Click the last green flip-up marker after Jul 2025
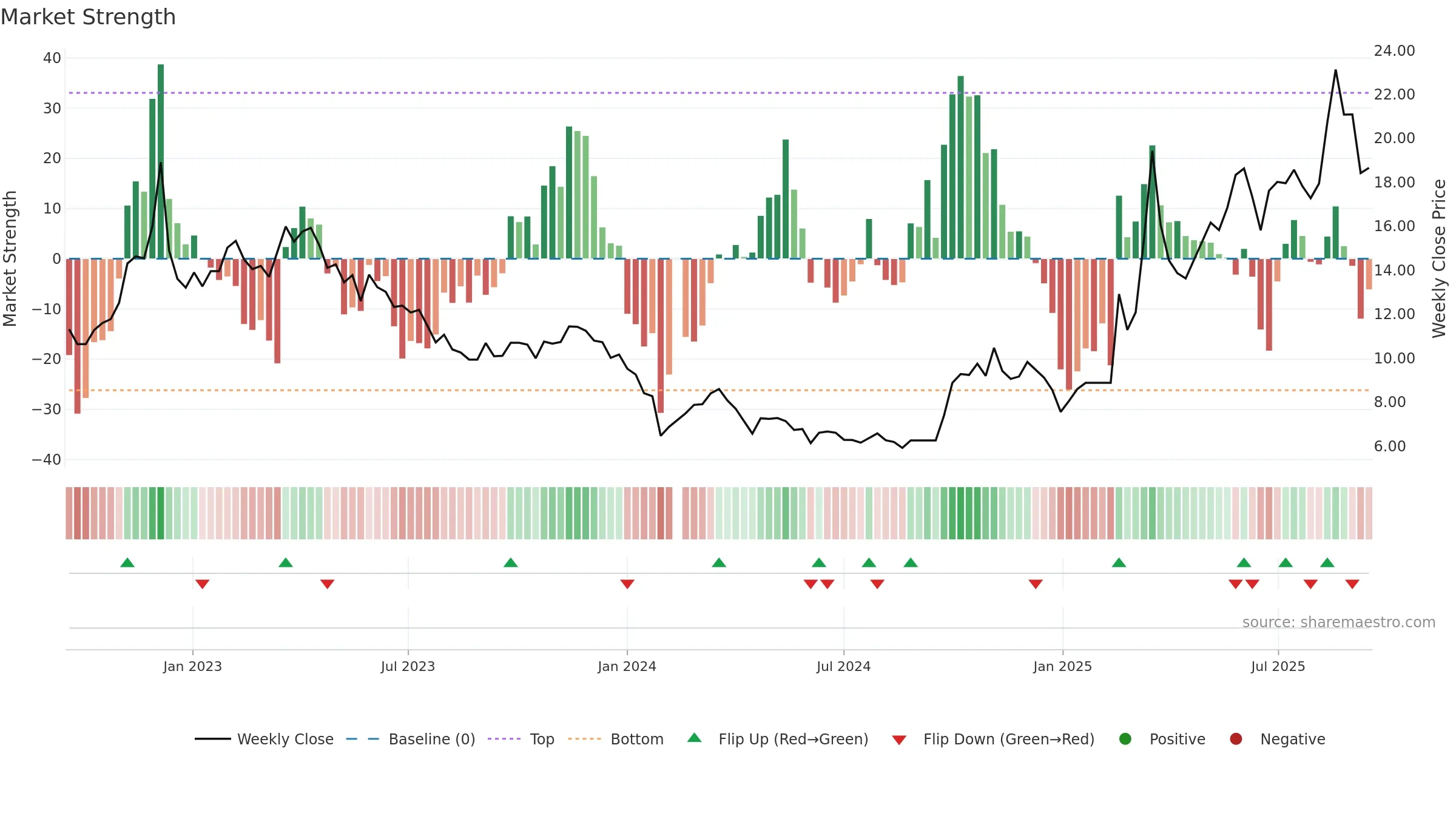The width and height of the screenshot is (1456, 819). [1327, 562]
